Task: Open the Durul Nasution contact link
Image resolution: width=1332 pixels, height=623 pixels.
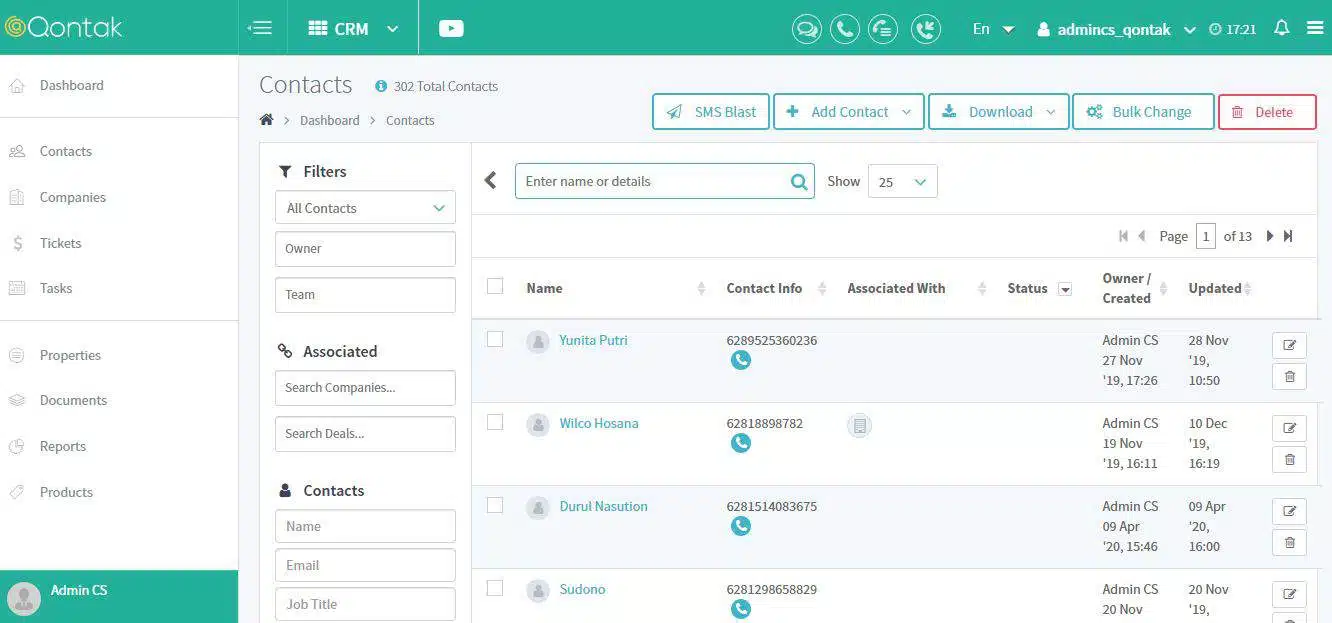Action: [x=603, y=506]
